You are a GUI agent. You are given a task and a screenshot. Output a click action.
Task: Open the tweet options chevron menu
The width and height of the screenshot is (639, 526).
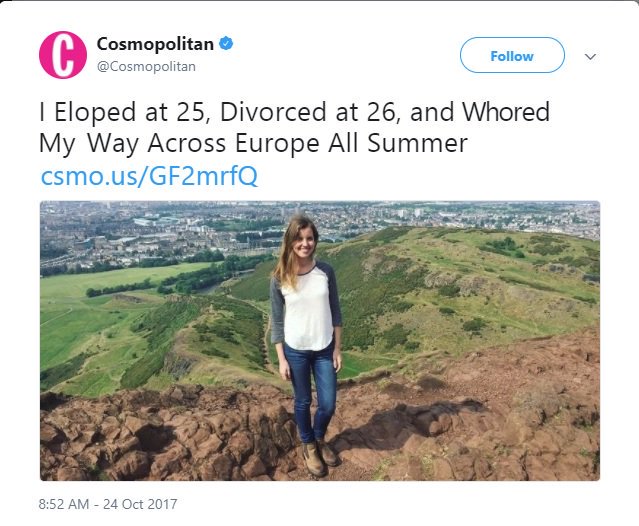(590, 56)
